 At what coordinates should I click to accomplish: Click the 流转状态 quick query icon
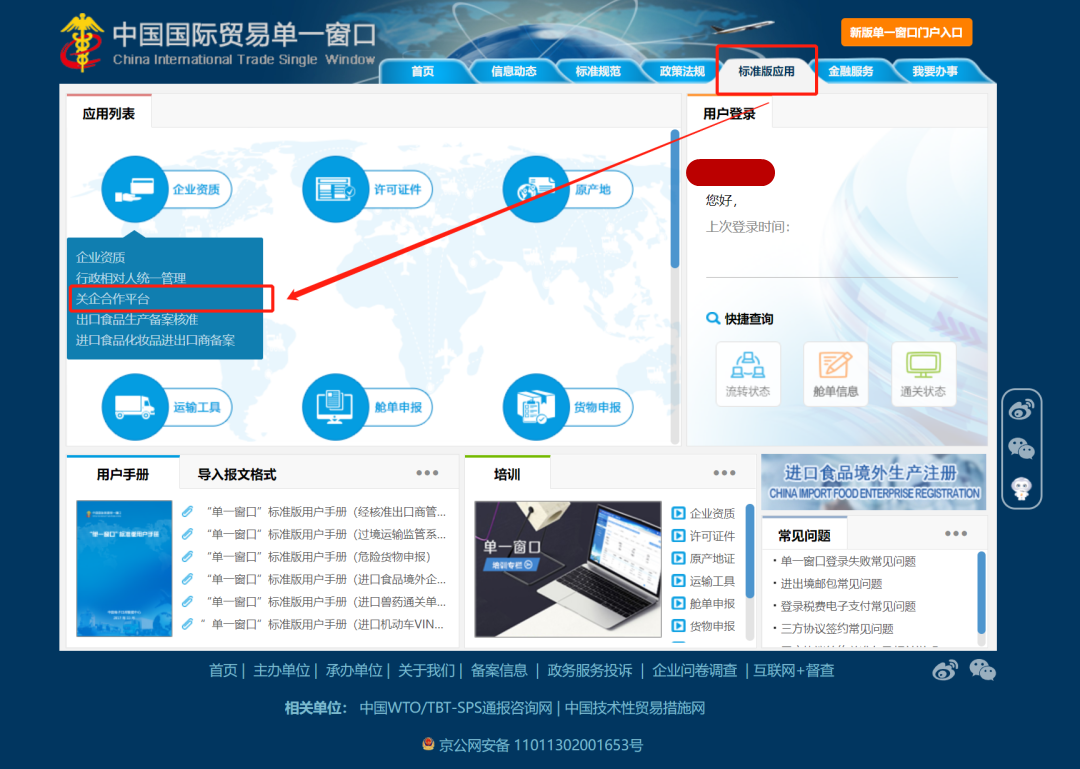[x=748, y=374]
